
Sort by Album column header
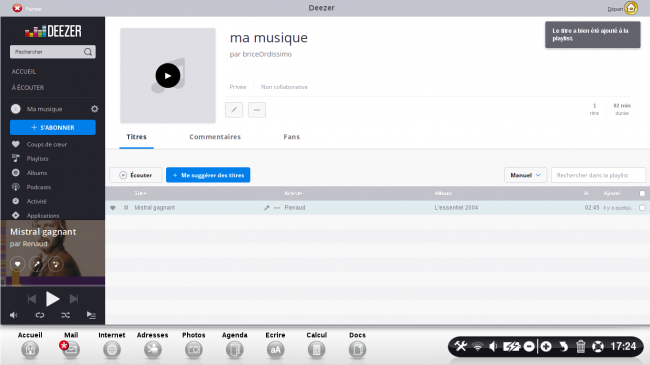pos(443,193)
